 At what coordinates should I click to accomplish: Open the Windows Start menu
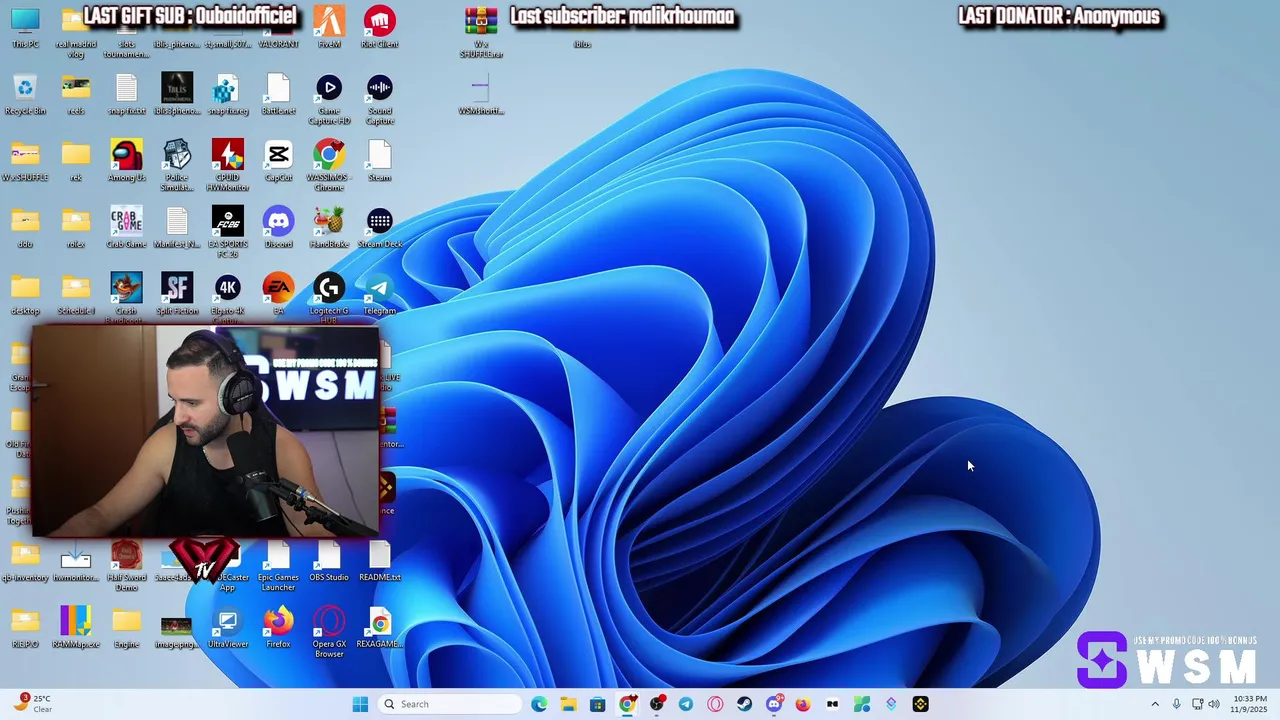360,704
